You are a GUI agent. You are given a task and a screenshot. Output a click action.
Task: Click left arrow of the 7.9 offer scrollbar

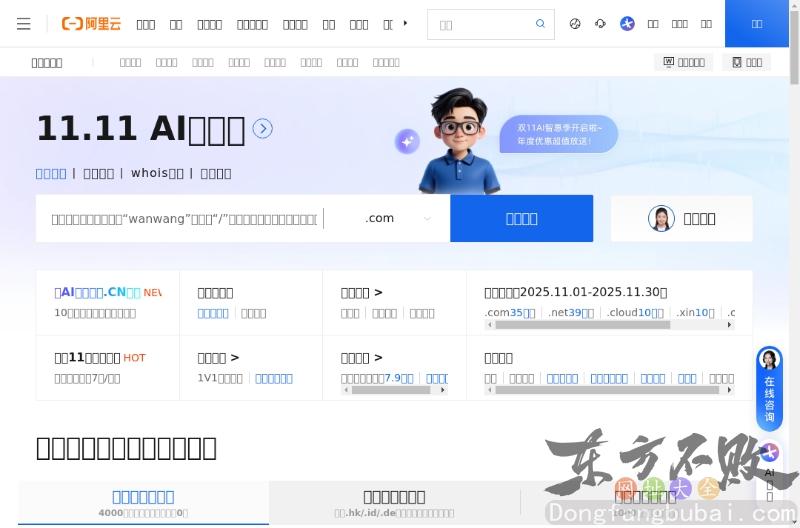[x=347, y=390]
